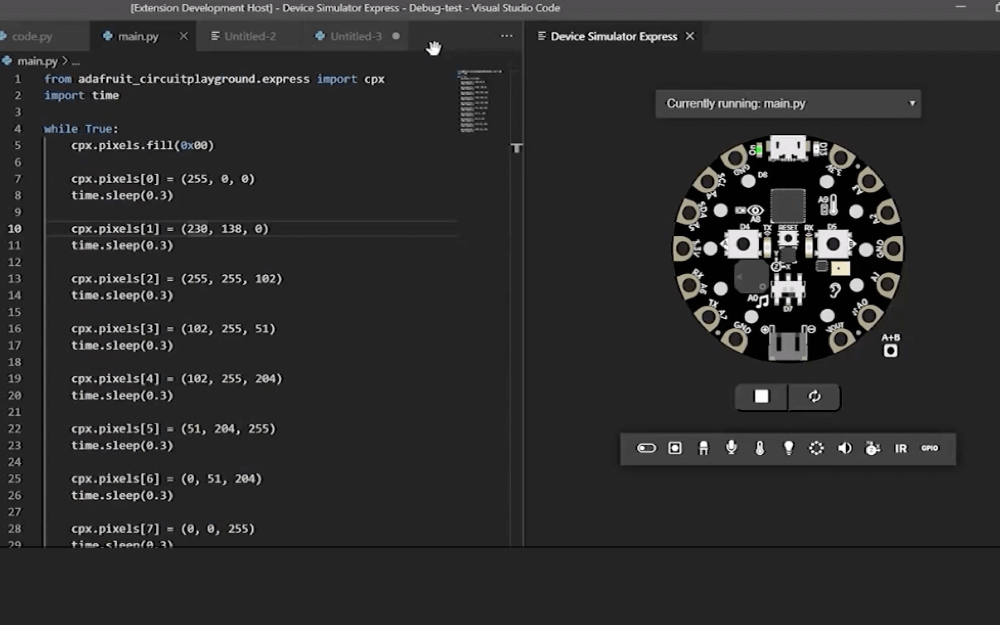1000x625 pixels.
Task: Click the battery connector on the board
Action: pyautogui.click(x=788, y=344)
